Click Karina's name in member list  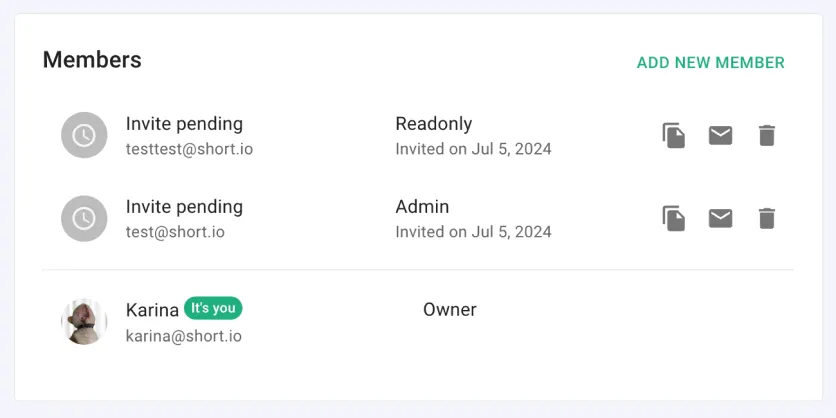coord(152,310)
